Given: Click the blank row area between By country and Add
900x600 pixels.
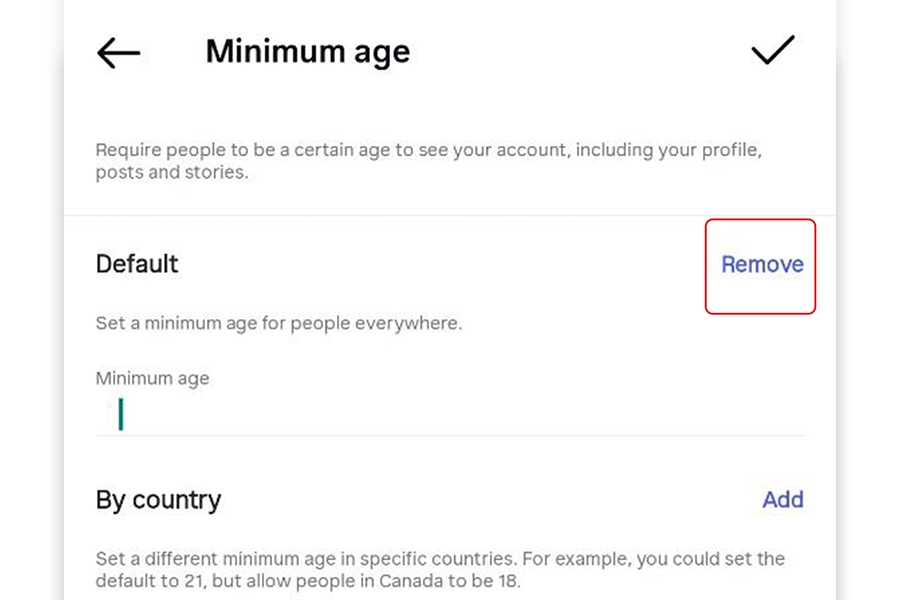Looking at the screenshot, I should 490,500.
